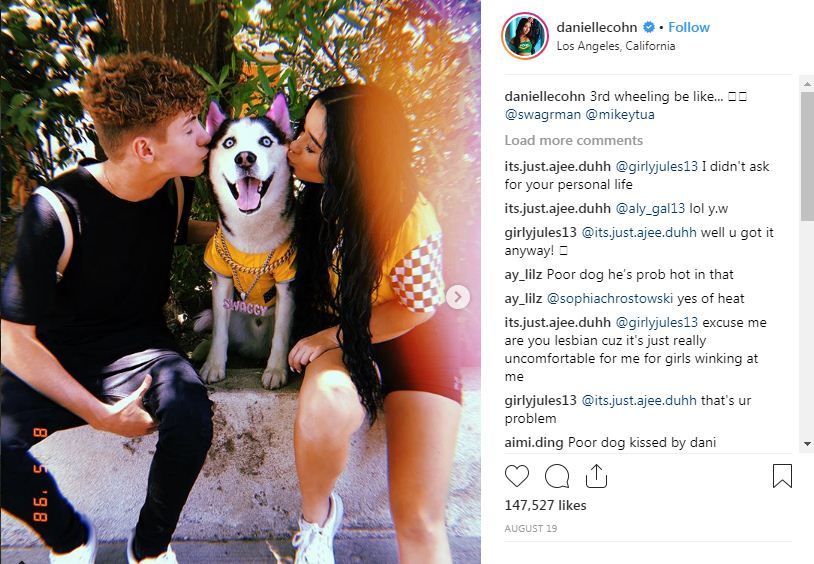Click the comments scrollbar thumb
This screenshot has width=814, height=564.
point(807,156)
